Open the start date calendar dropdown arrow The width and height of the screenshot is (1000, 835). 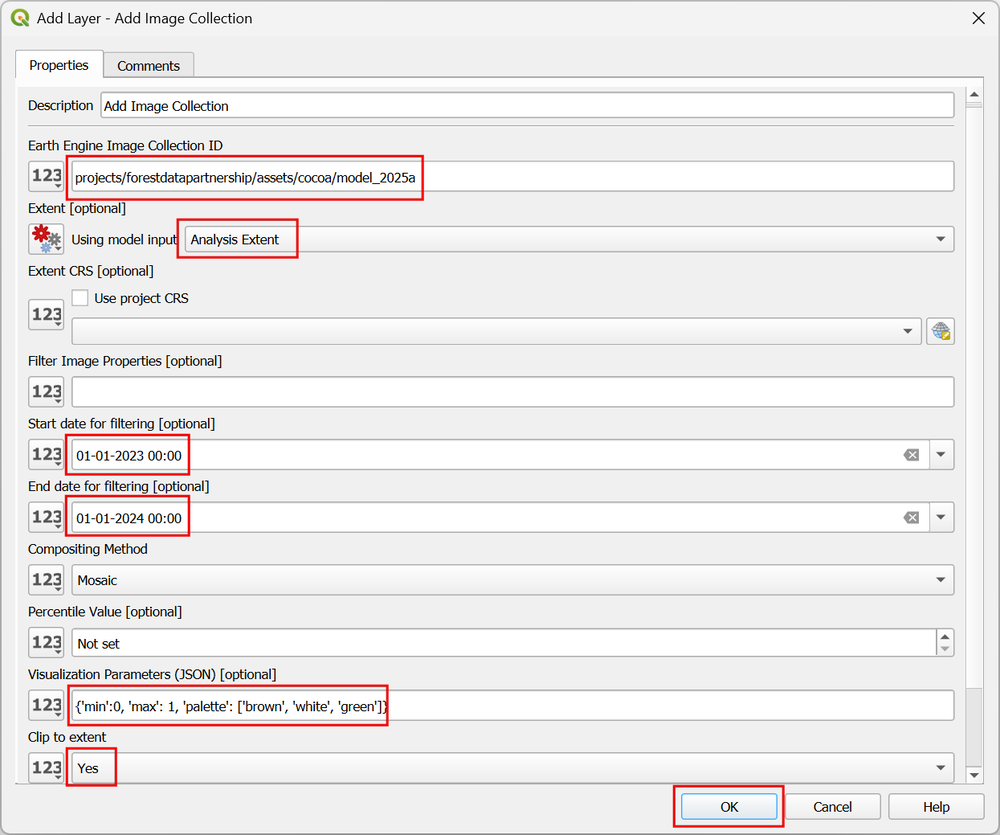click(941, 455)
